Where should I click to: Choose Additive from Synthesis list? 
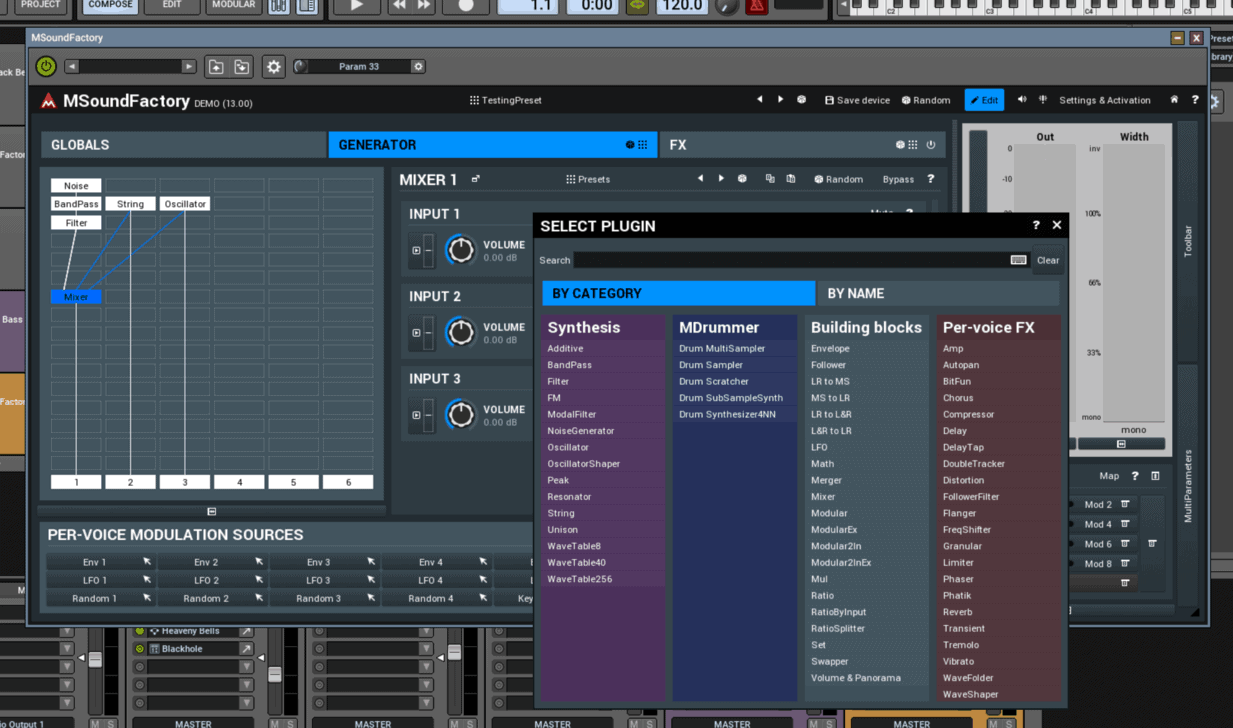(x=565, y=349)
